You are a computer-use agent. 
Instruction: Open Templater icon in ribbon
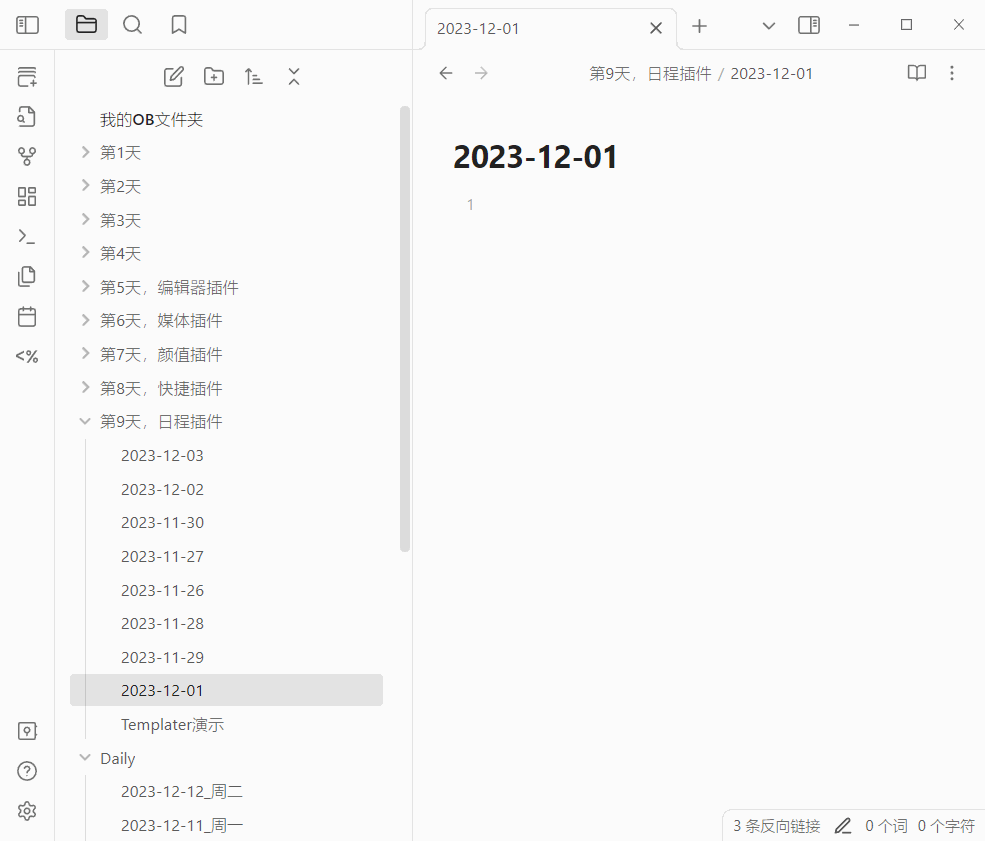pos(27,357)
